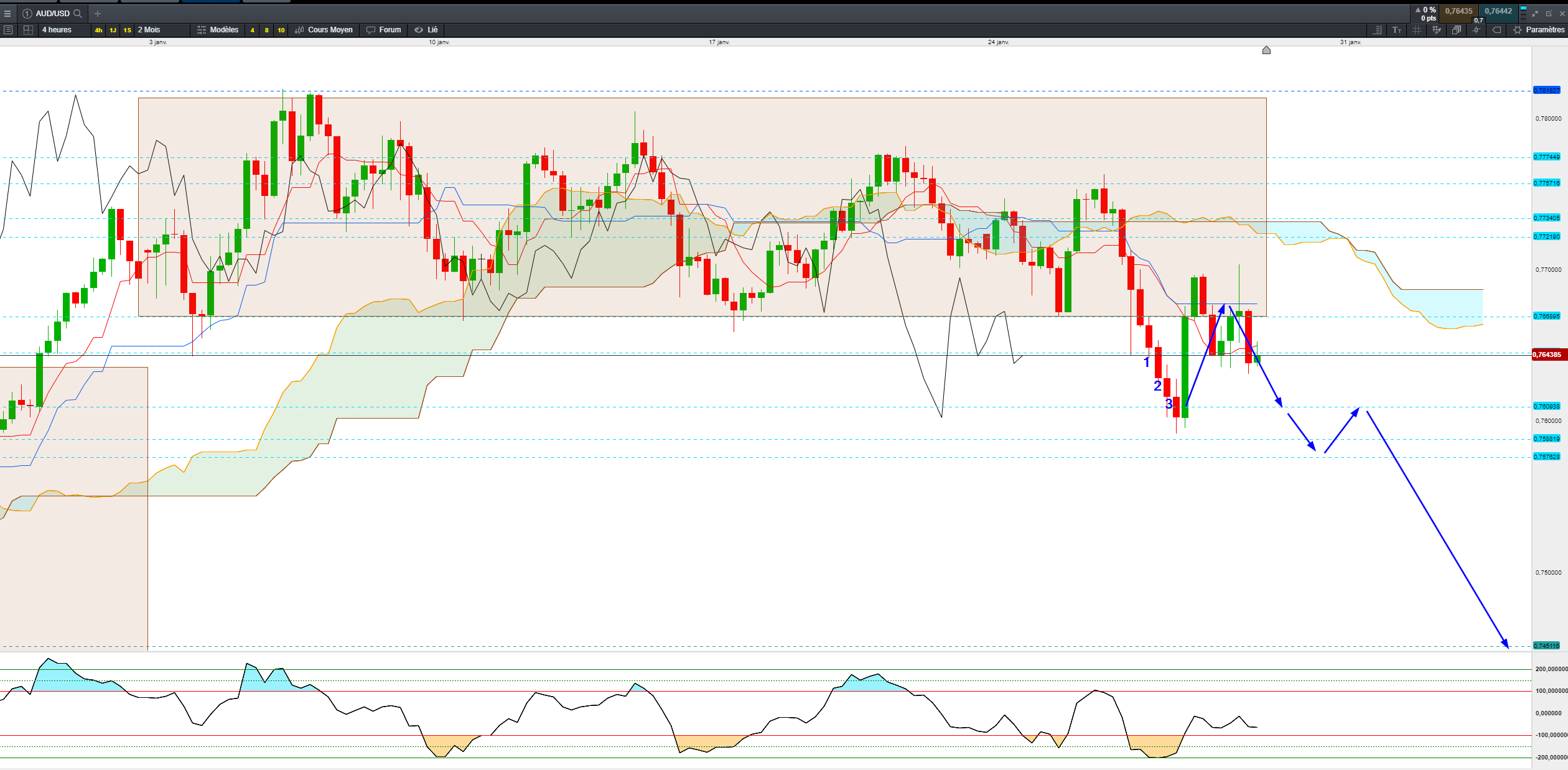Select the 1S timeframe shortcut
This screenshot has height=770, width=1568.
point(127,30)
